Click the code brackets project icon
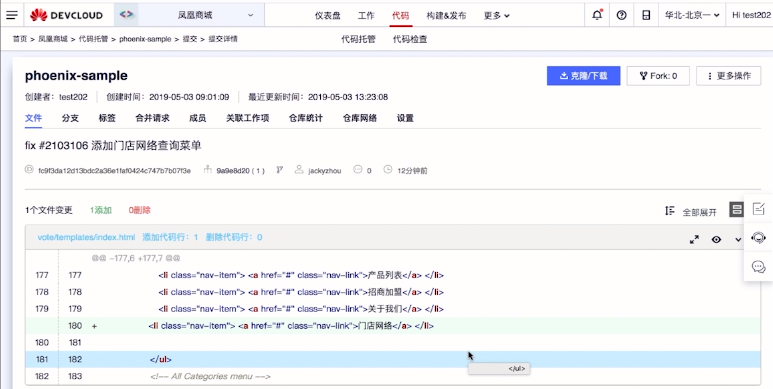The width and height of the screenshot is (773, 389). [126, 15]
